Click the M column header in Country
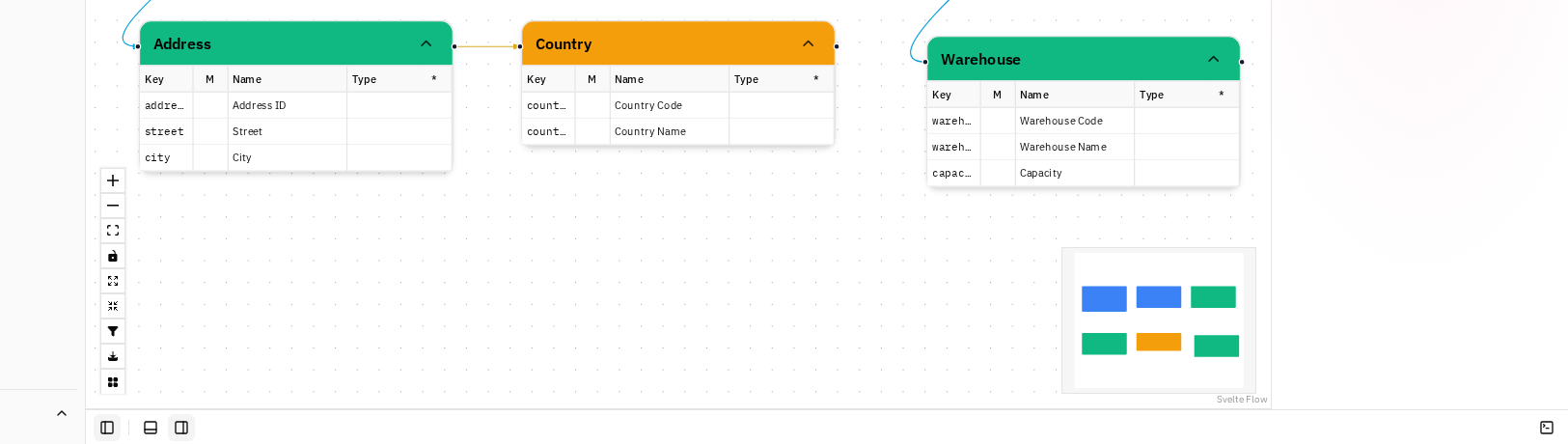This screenshot has height=444, width=1568. 591,79
